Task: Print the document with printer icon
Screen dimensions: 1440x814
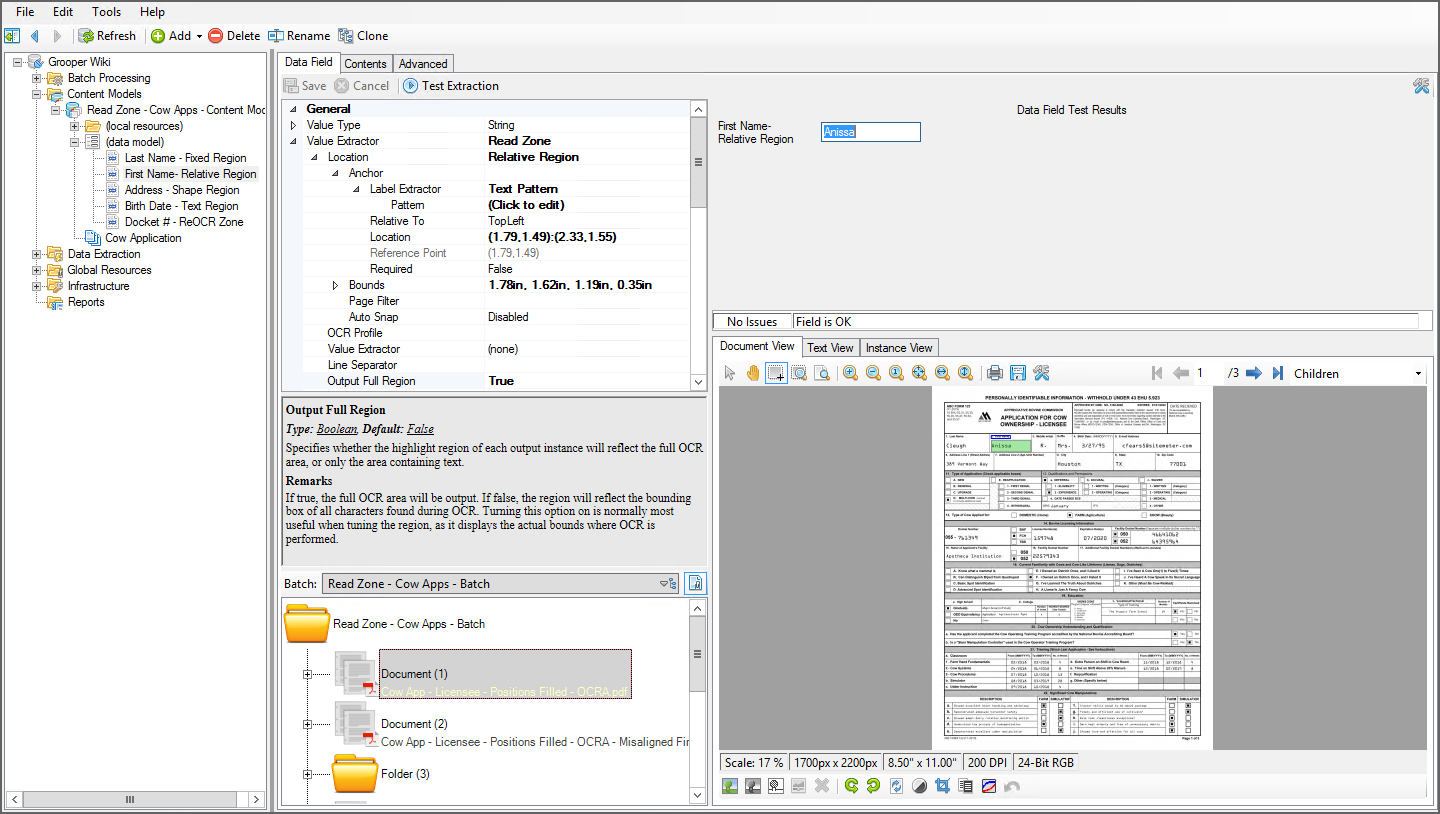Action: [994, 373]
